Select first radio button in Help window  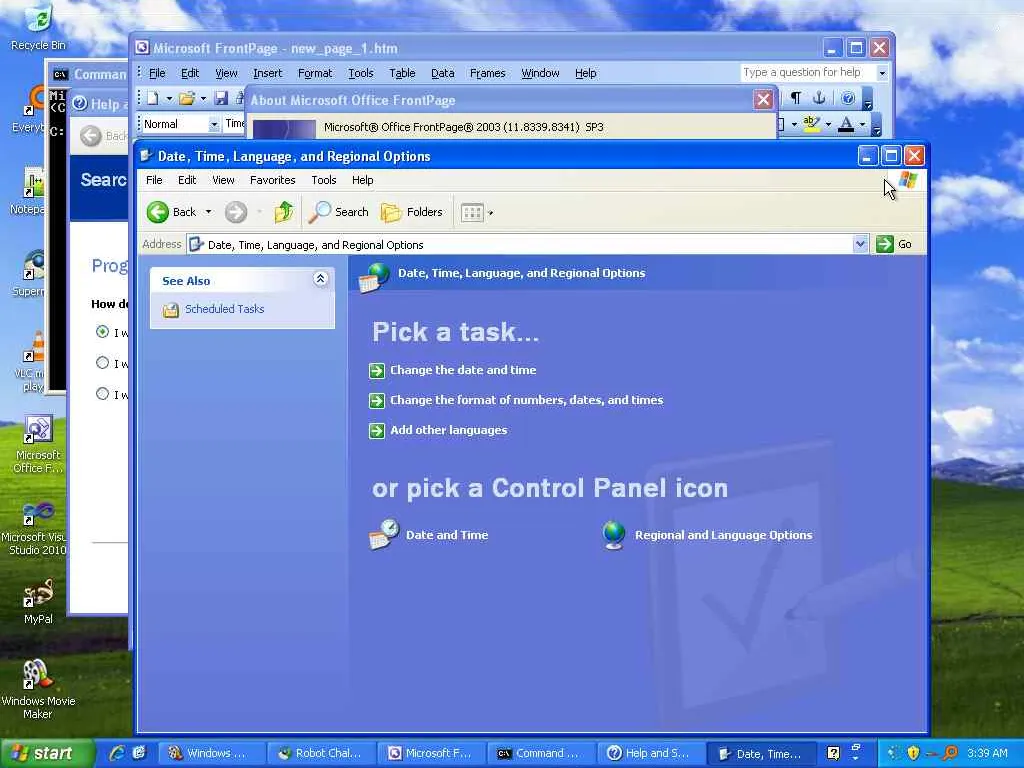click(x=103, y=332)
